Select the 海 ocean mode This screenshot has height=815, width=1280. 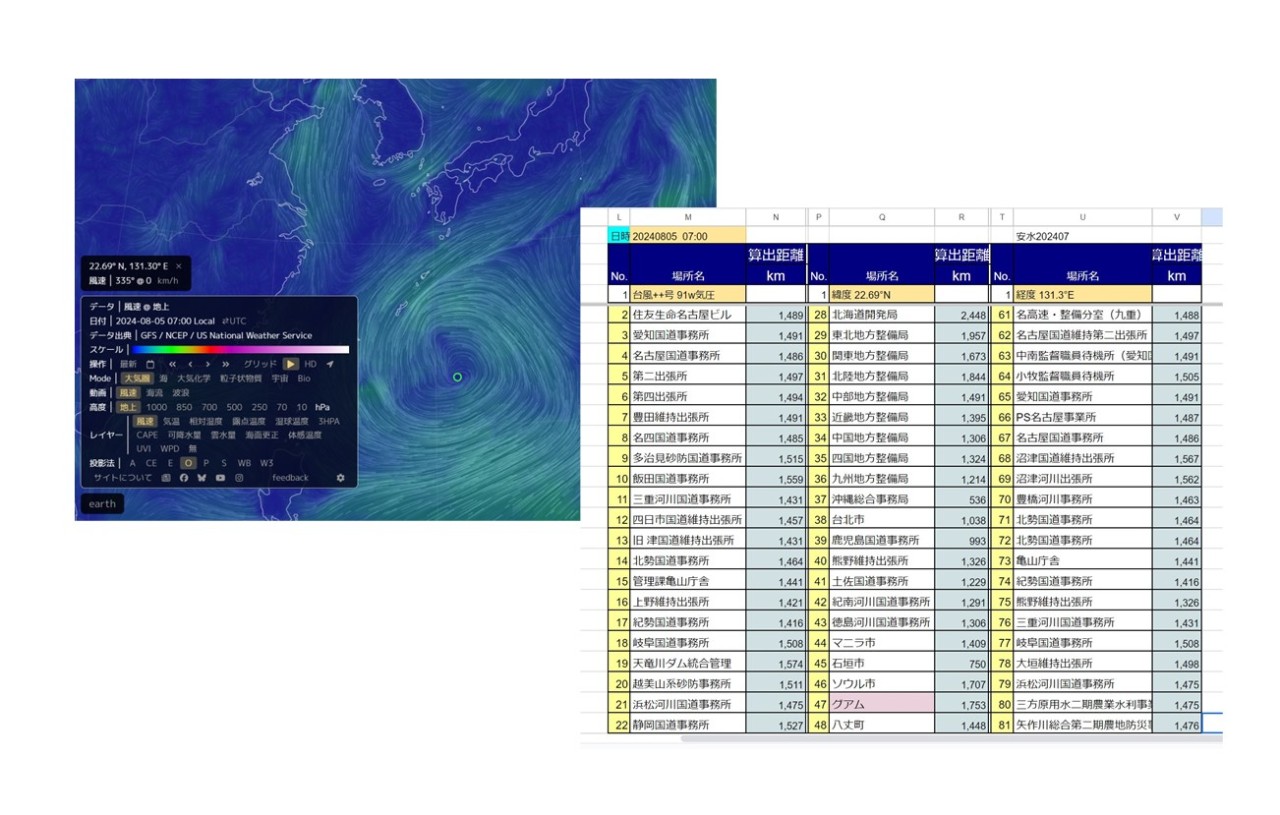point(163,379)
